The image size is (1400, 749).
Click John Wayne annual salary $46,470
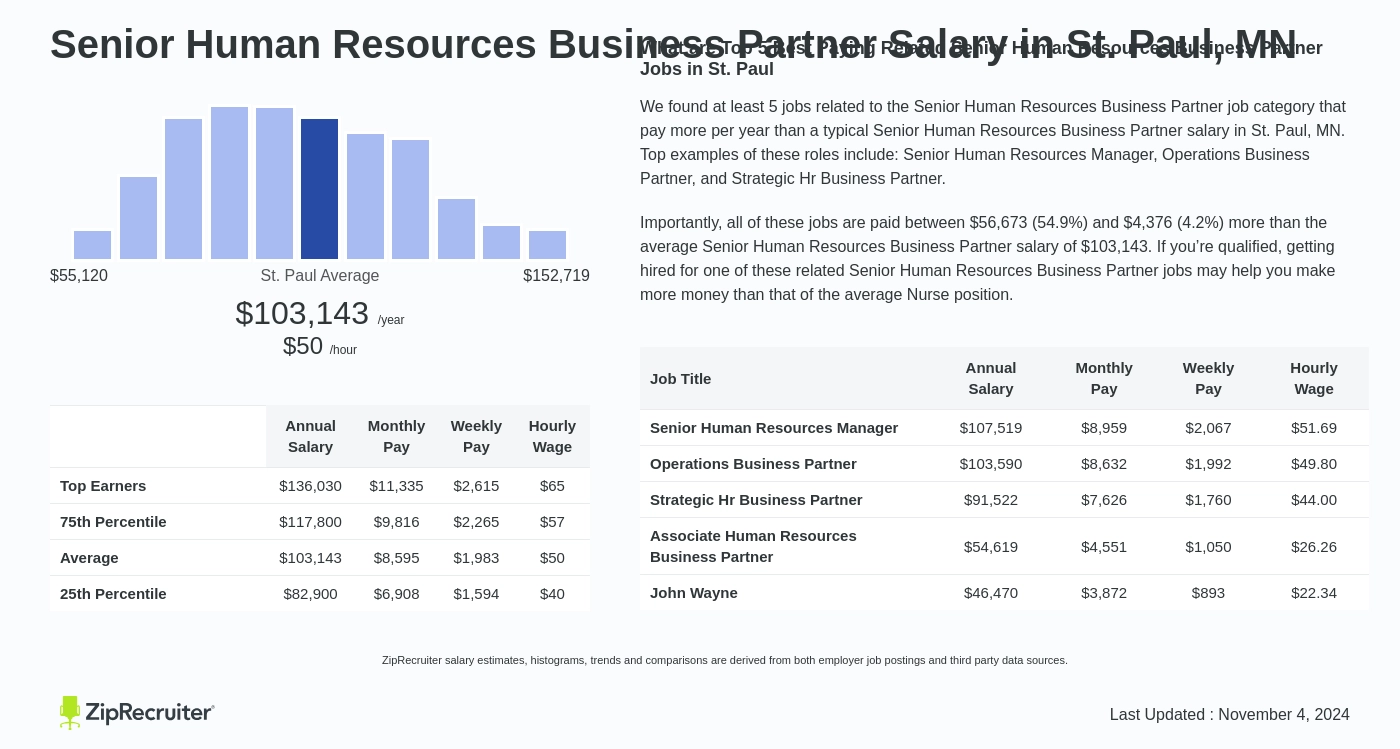tap(991, 593)
